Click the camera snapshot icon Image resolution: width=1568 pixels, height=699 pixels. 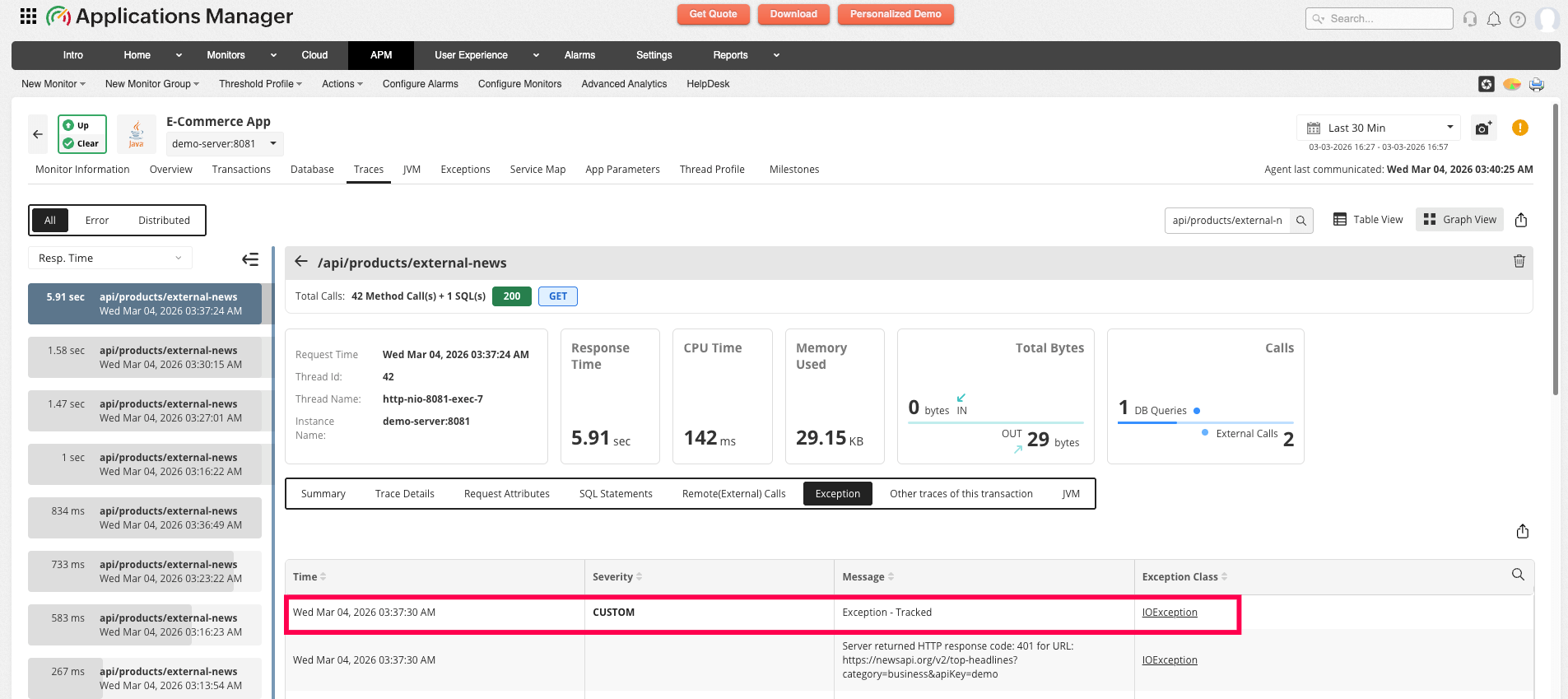coord(1483,128)
